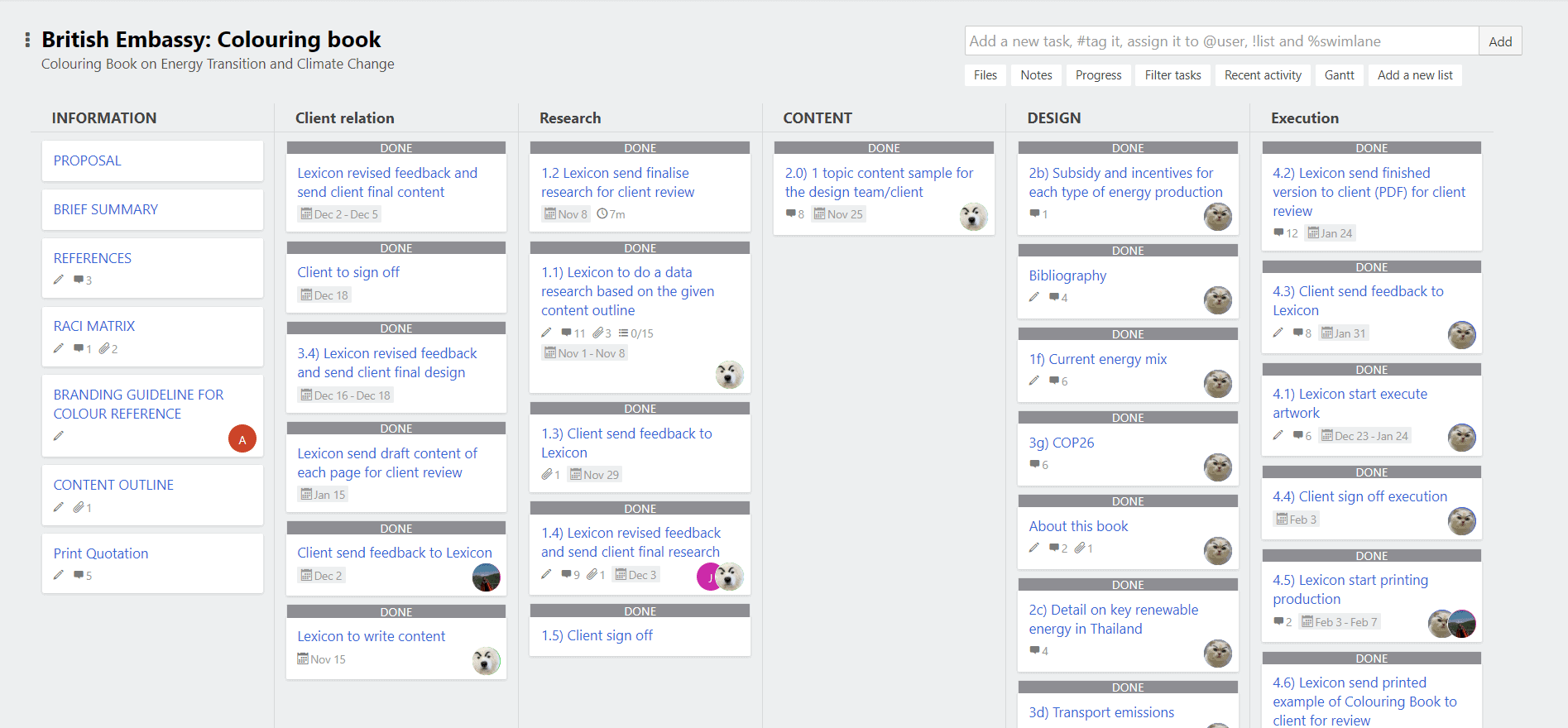Open the edit pencil on the BRANDING GUIDELINE card

58,436
